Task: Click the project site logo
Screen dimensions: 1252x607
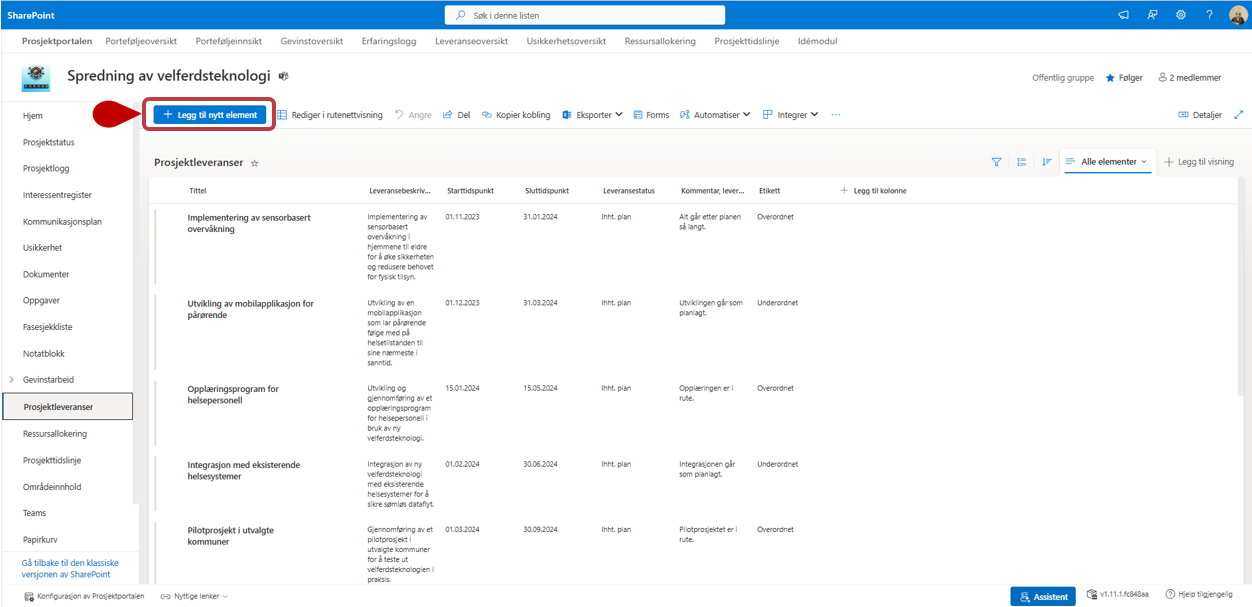Action: tap(36, 77)
